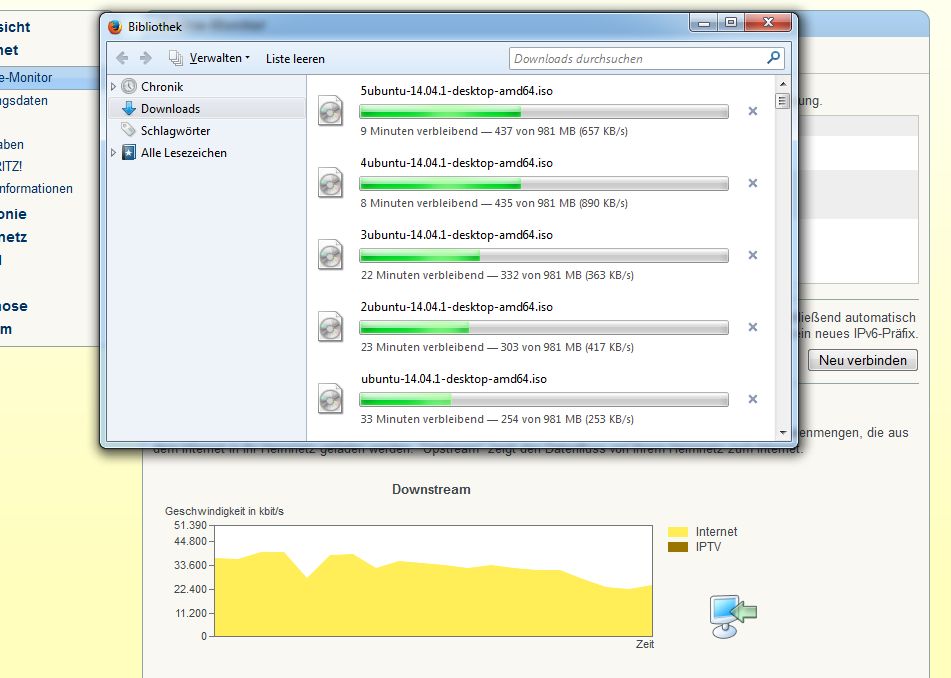Viewport: 951px width, 678px height.
Task: Click the Downstream chart heading
Action: [431, 489]
